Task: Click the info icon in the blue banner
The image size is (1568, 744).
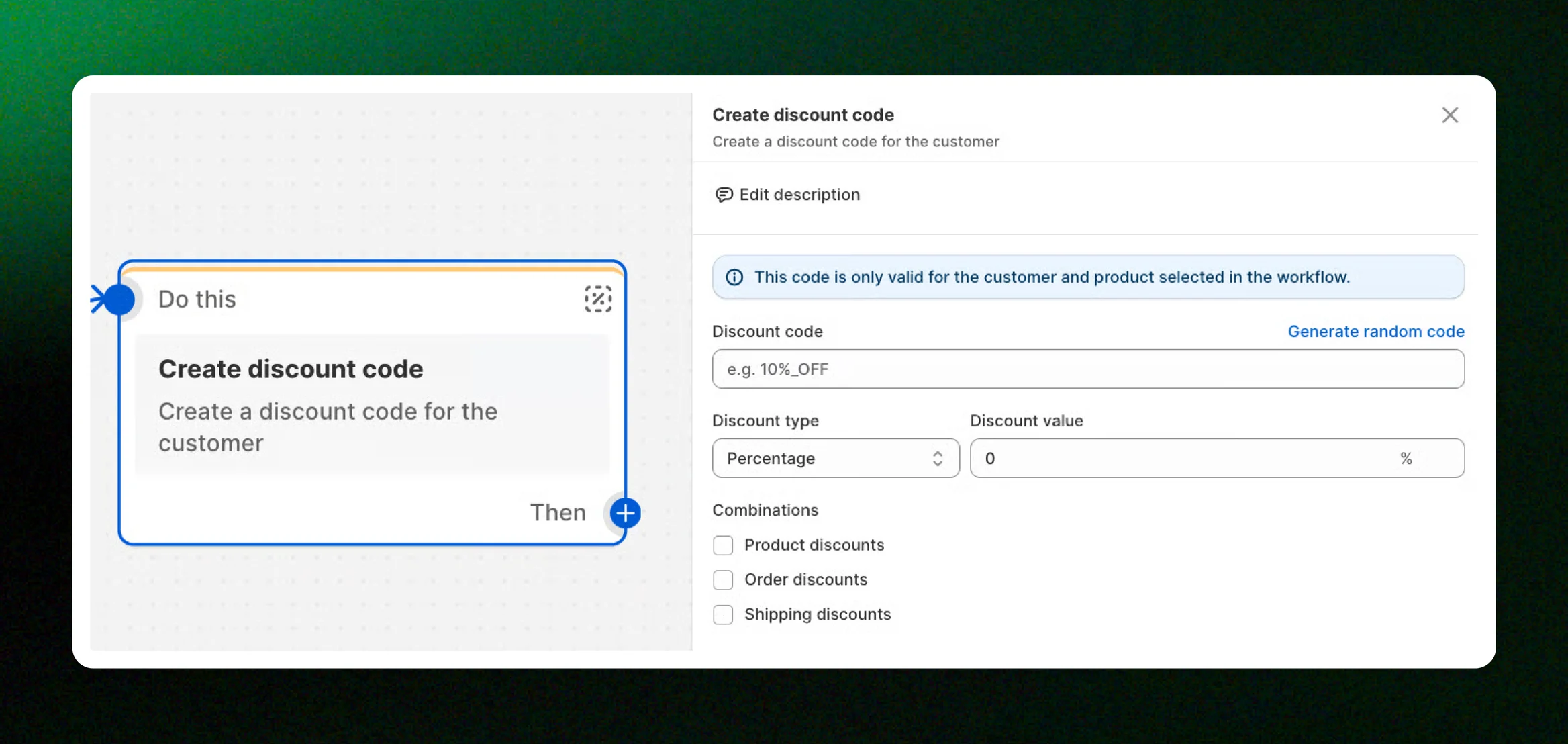Action: pos(734,277)
